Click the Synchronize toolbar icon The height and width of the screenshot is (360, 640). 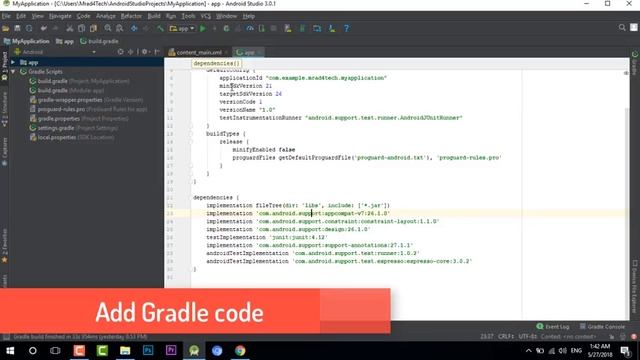point(29,29)
